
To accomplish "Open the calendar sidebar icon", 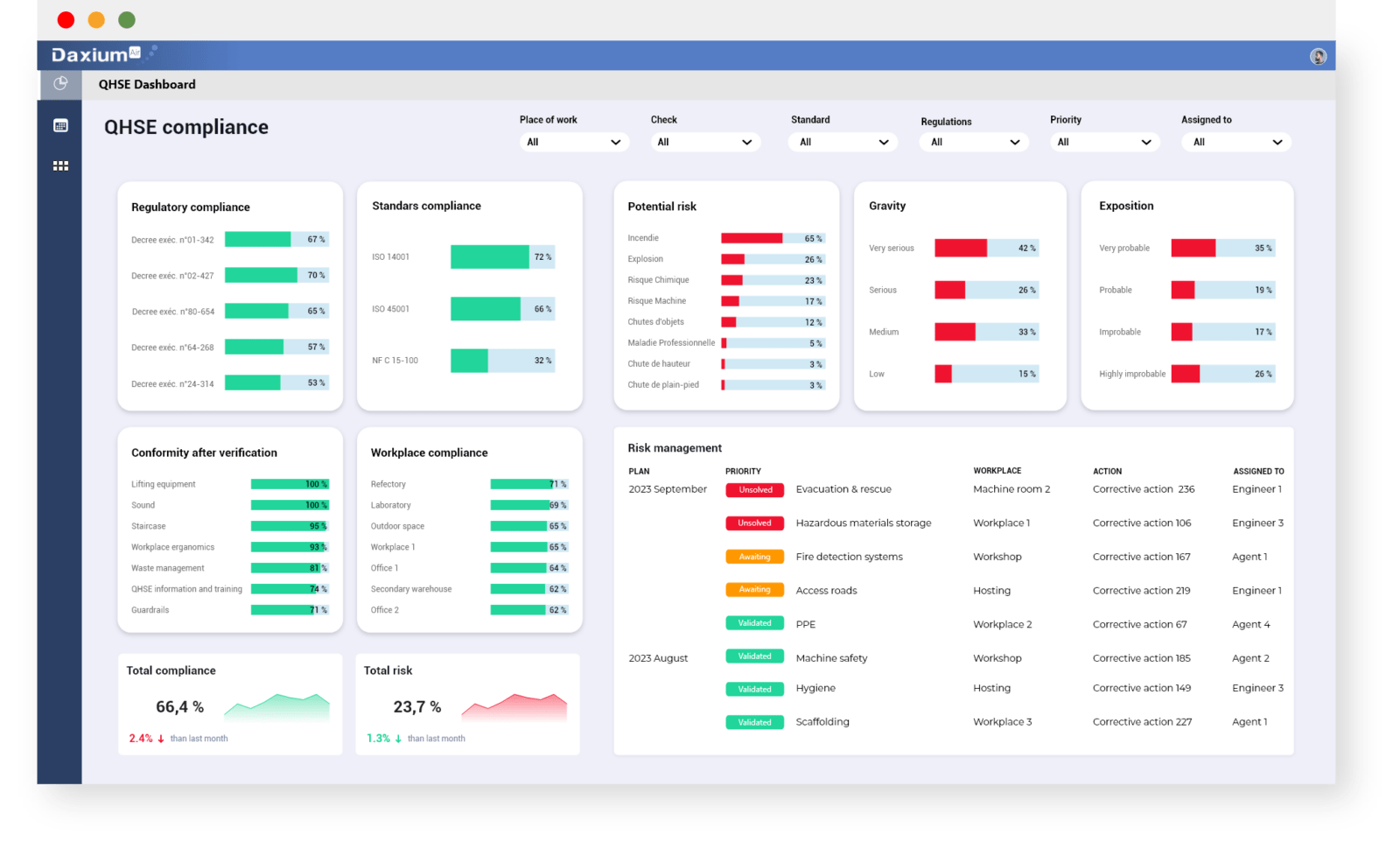I will click(x=60, y=126).
